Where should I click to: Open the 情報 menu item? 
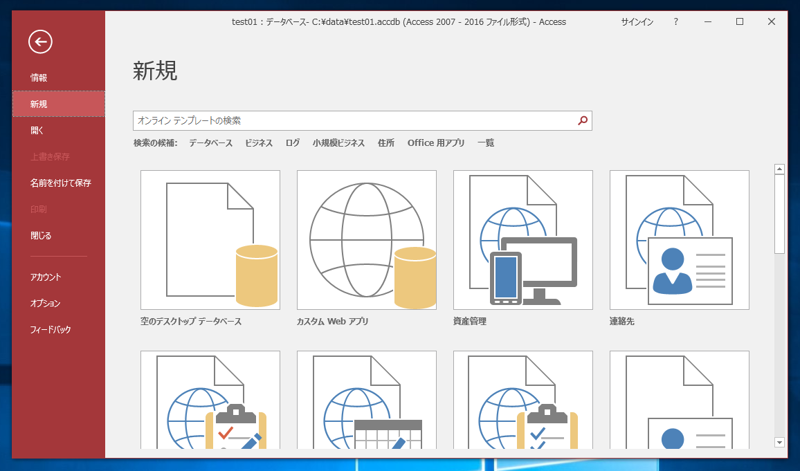click(59, 78)
